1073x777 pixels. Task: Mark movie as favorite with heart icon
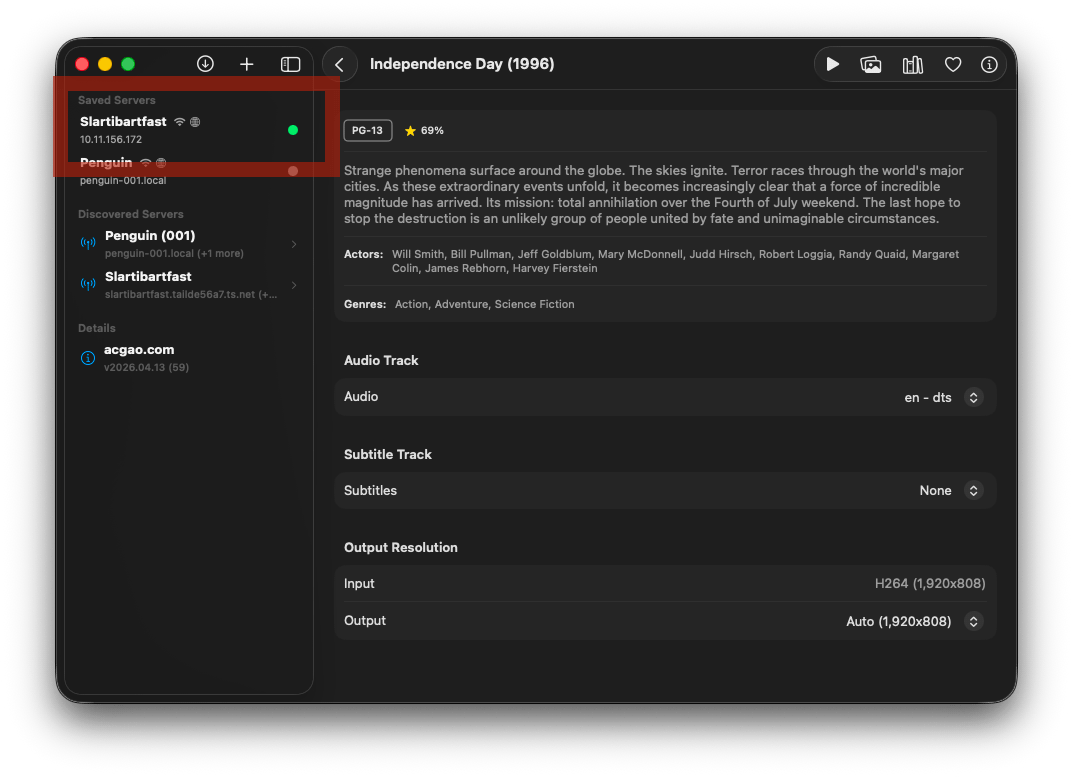click(x=953, y=65)
